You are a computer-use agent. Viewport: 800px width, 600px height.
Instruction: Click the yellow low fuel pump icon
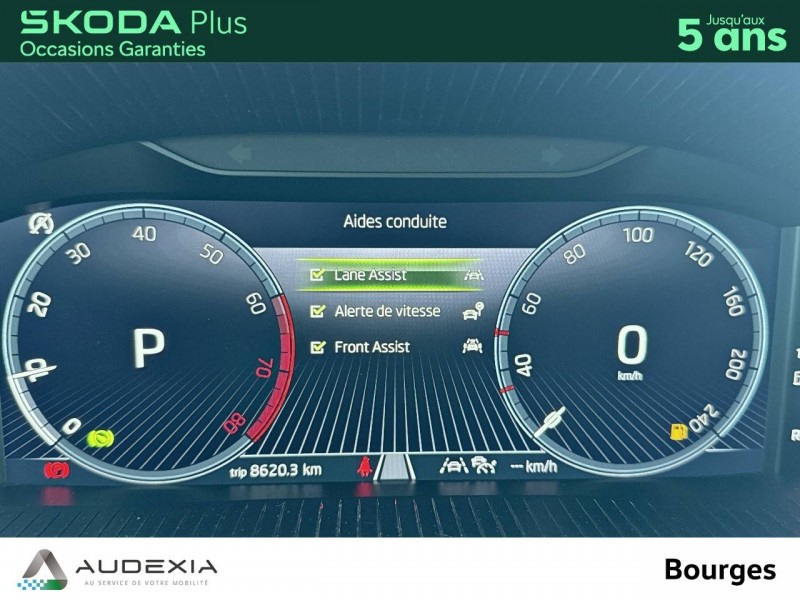point(679,432)
